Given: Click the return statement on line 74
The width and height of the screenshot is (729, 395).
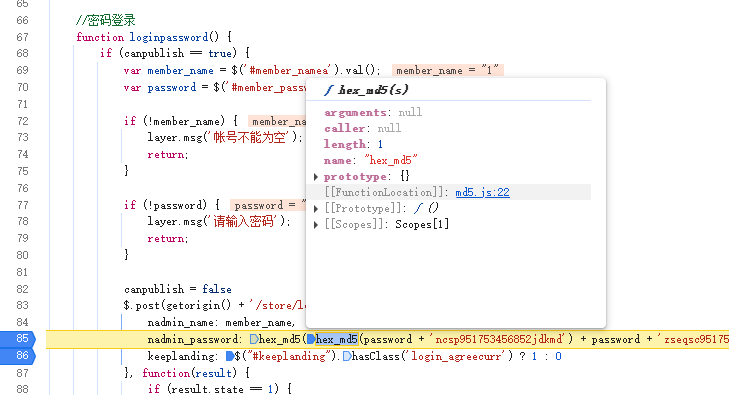Looking at the screenshot, I should coord(168,155).
